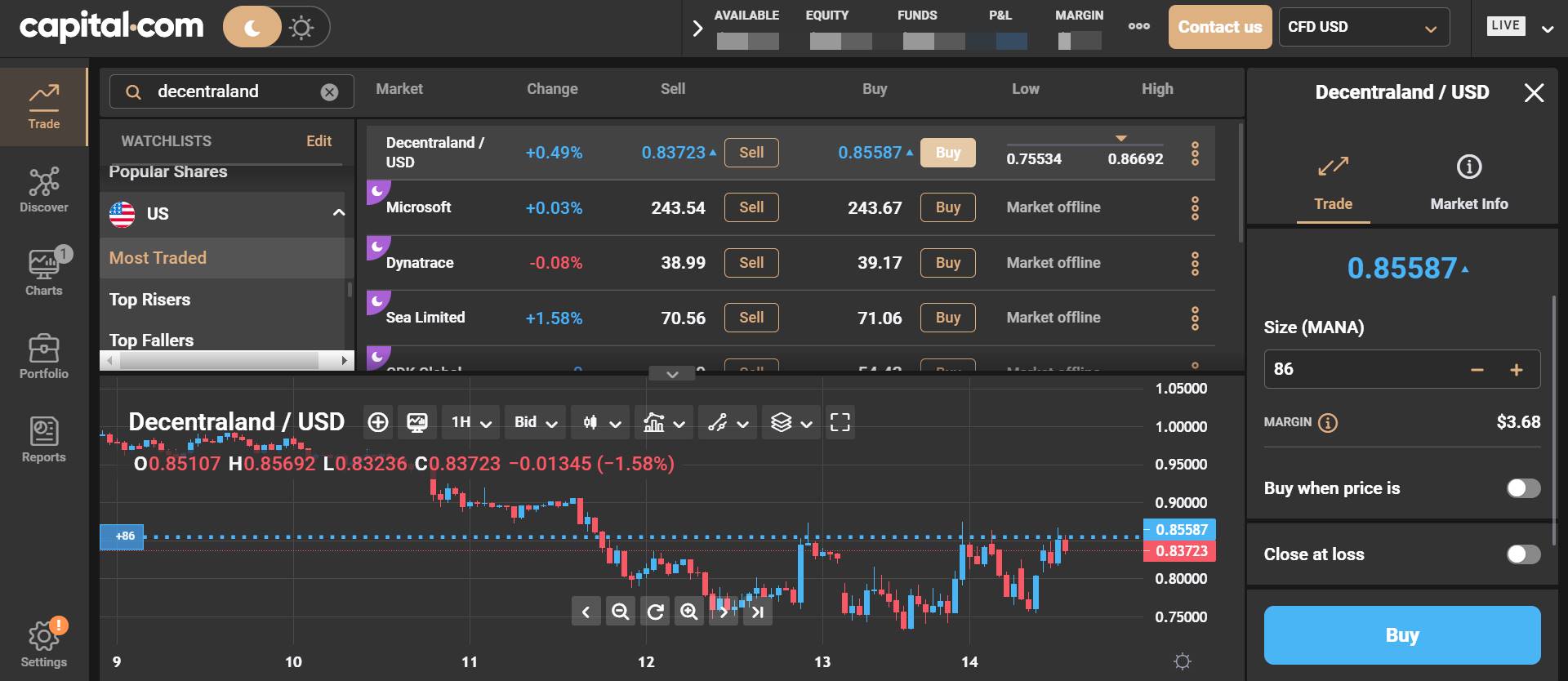
Task: Close the Decentraland / USD trade panel
Action: tap(1534, 92)
